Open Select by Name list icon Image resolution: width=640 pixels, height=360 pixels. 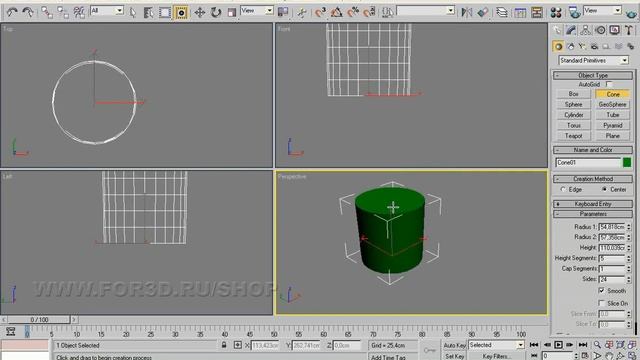(149, 12)
